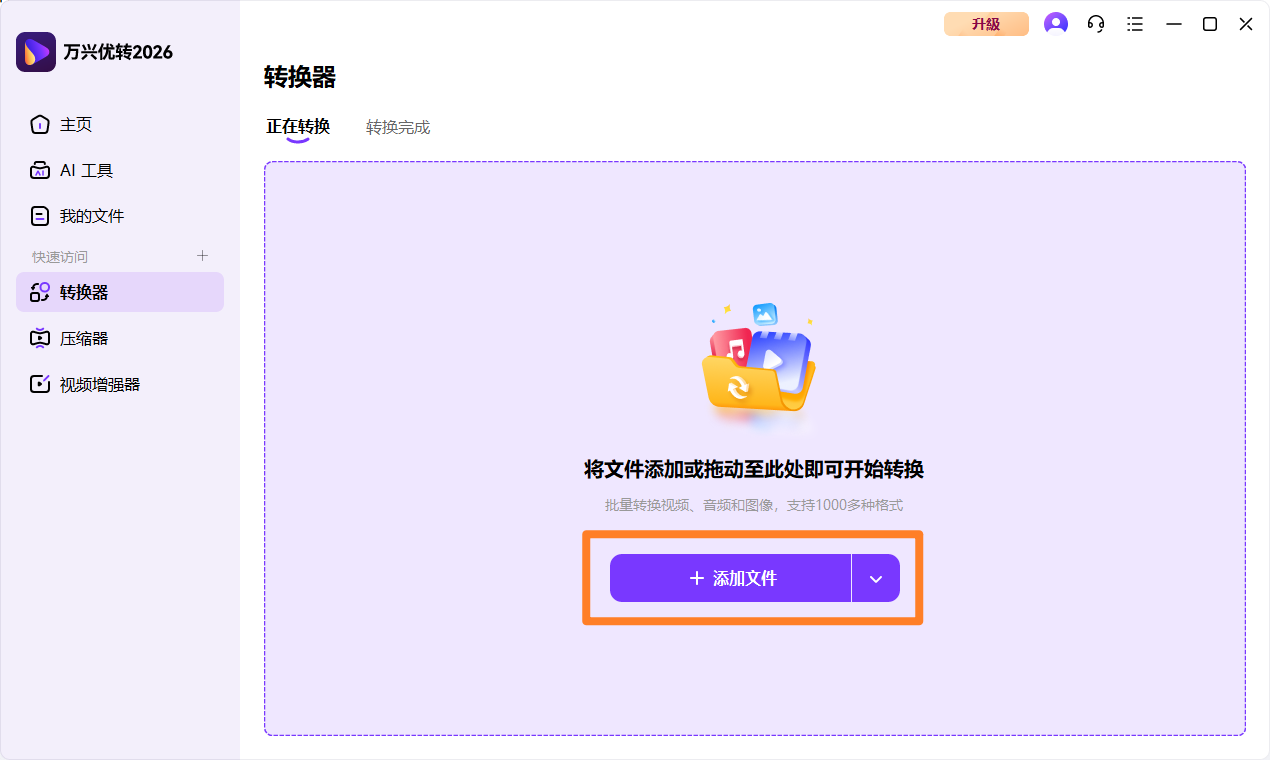Select the 转换器 (Converter) tool icon

38,292
